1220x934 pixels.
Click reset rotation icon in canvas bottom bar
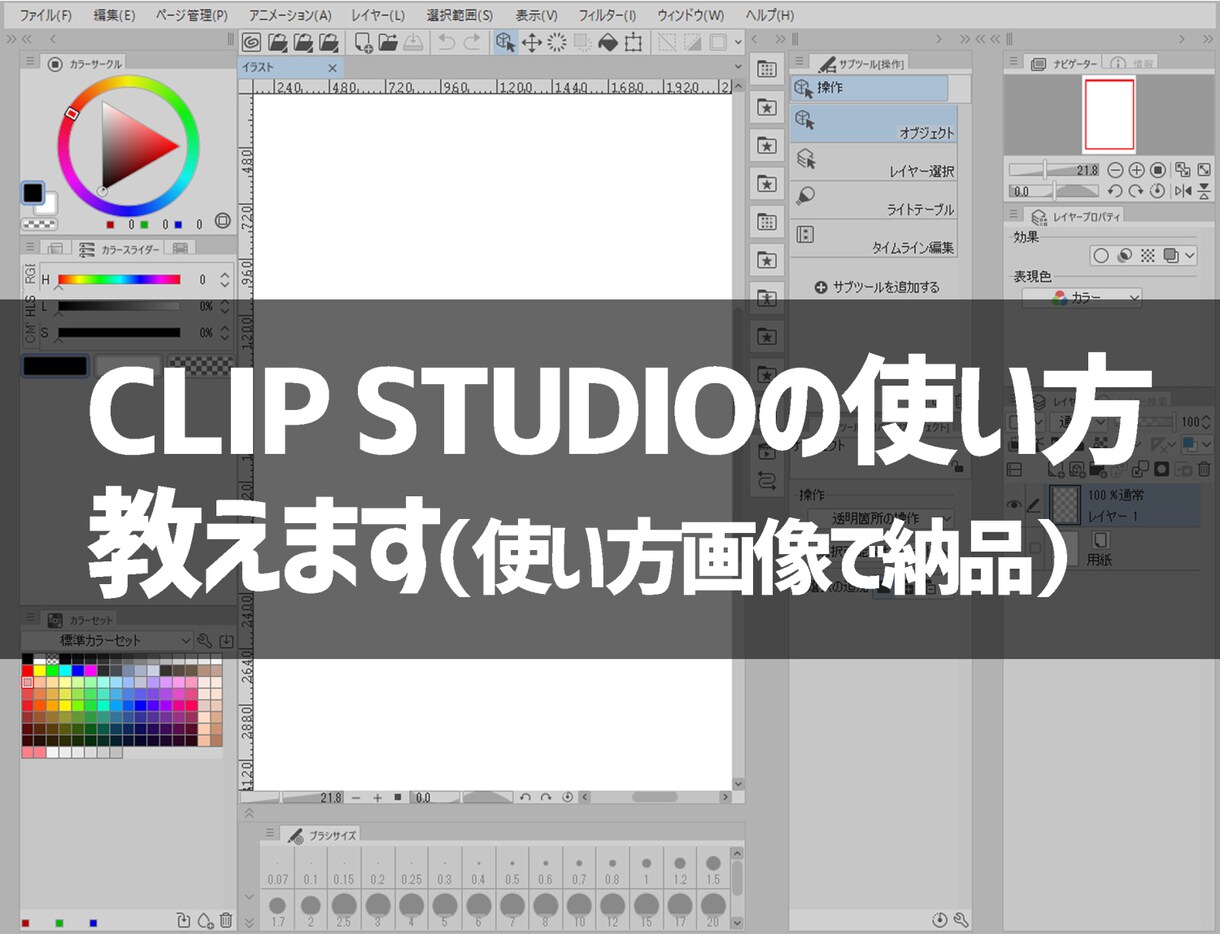click(567, 797)
